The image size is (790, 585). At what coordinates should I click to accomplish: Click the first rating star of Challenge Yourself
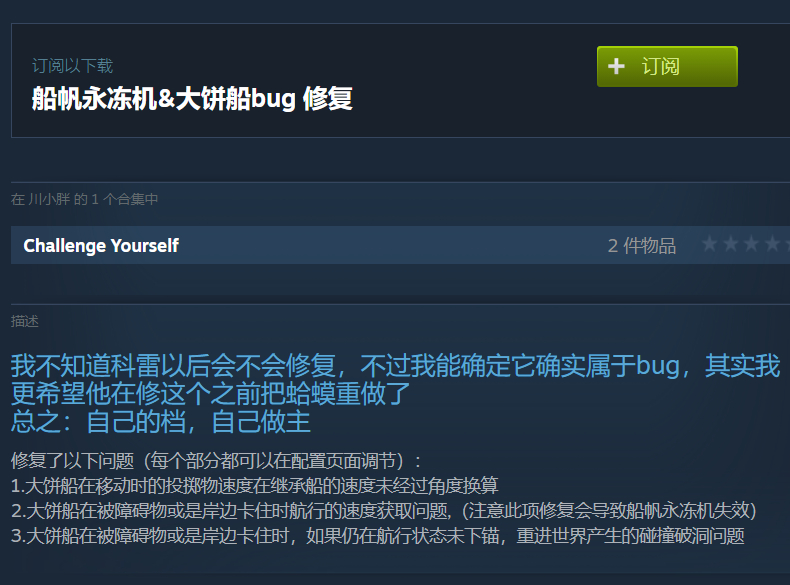[709, 244]
